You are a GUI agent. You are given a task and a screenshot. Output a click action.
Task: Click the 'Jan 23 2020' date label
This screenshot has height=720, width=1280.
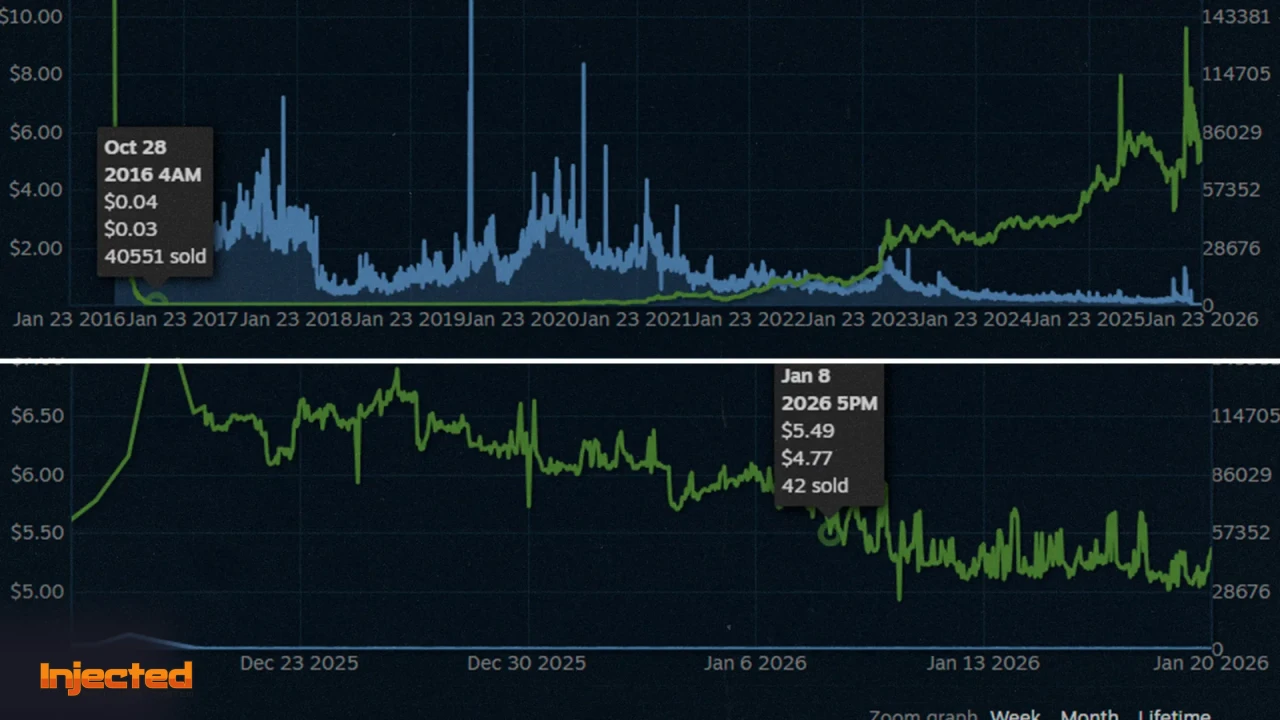[522, 320]
